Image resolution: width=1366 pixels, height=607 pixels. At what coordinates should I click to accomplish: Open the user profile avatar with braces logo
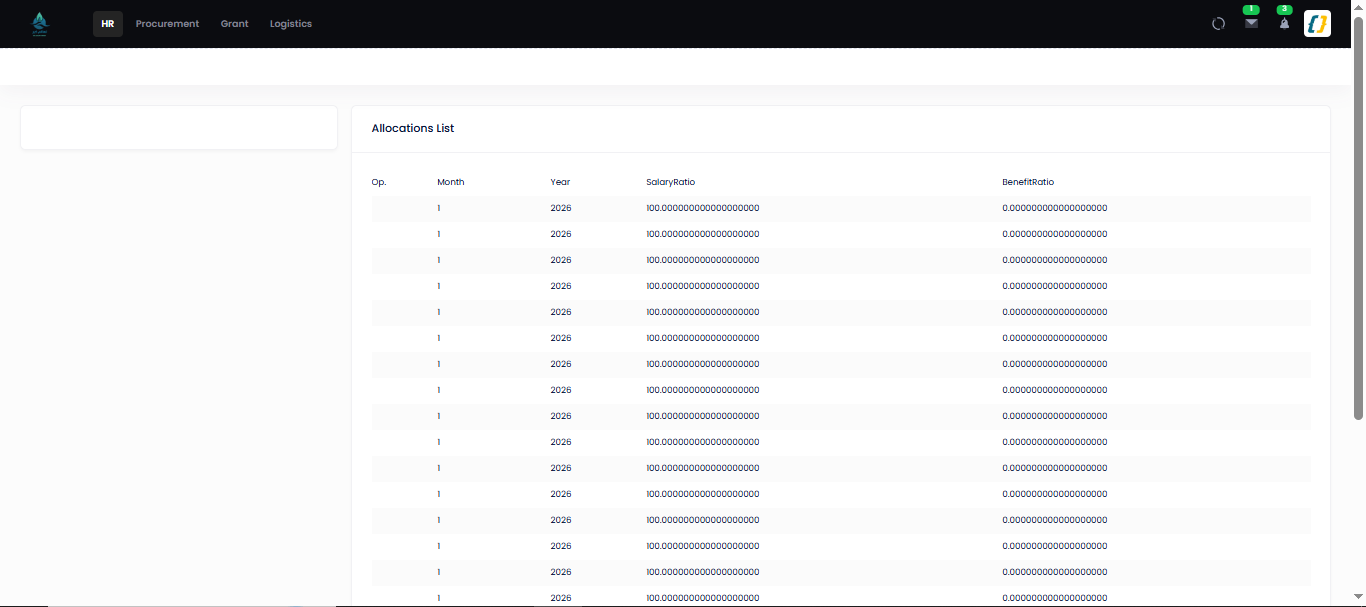click(x=1317, y=23)
